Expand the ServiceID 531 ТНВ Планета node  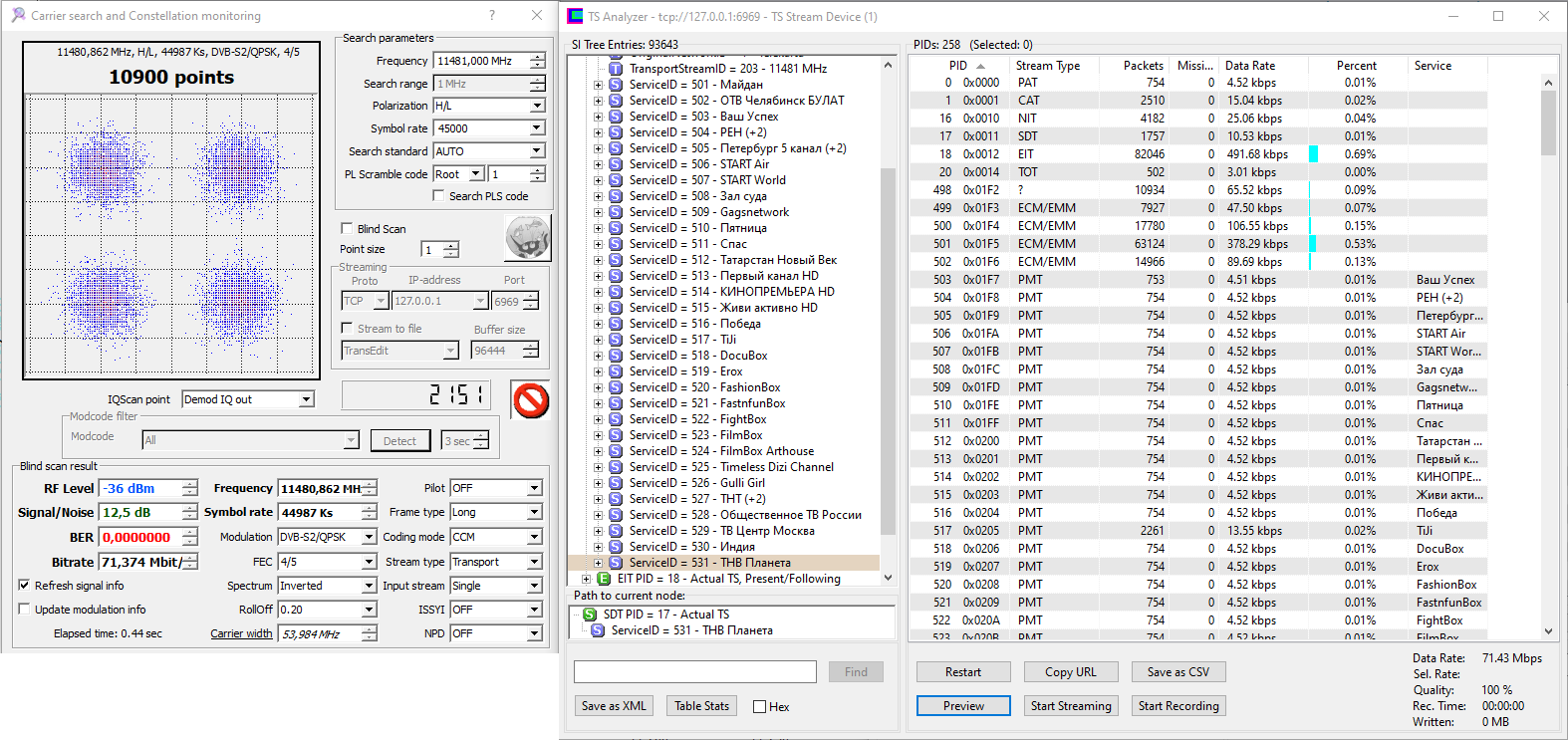pos(598,563)
